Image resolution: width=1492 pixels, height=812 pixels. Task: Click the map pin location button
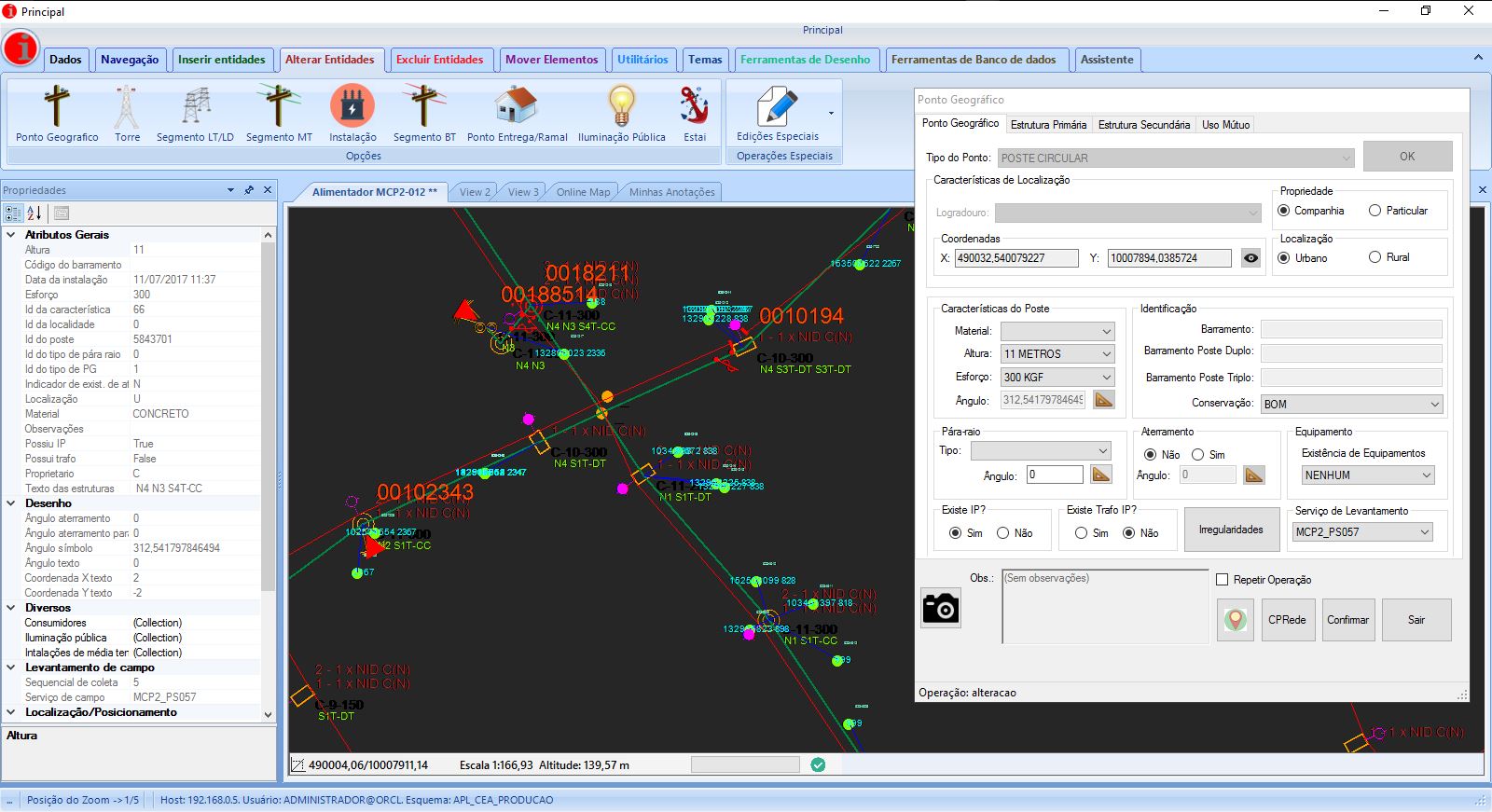[1236, 620]
